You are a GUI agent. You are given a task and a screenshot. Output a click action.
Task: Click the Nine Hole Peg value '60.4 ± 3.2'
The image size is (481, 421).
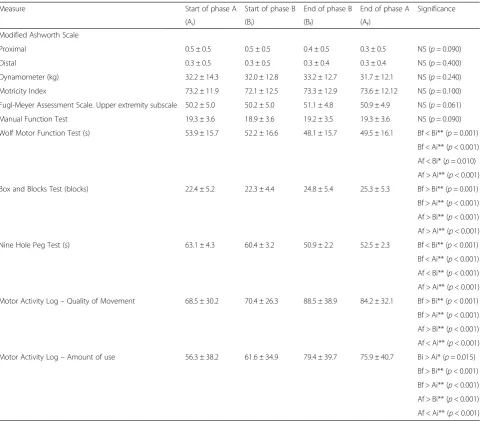259,245
